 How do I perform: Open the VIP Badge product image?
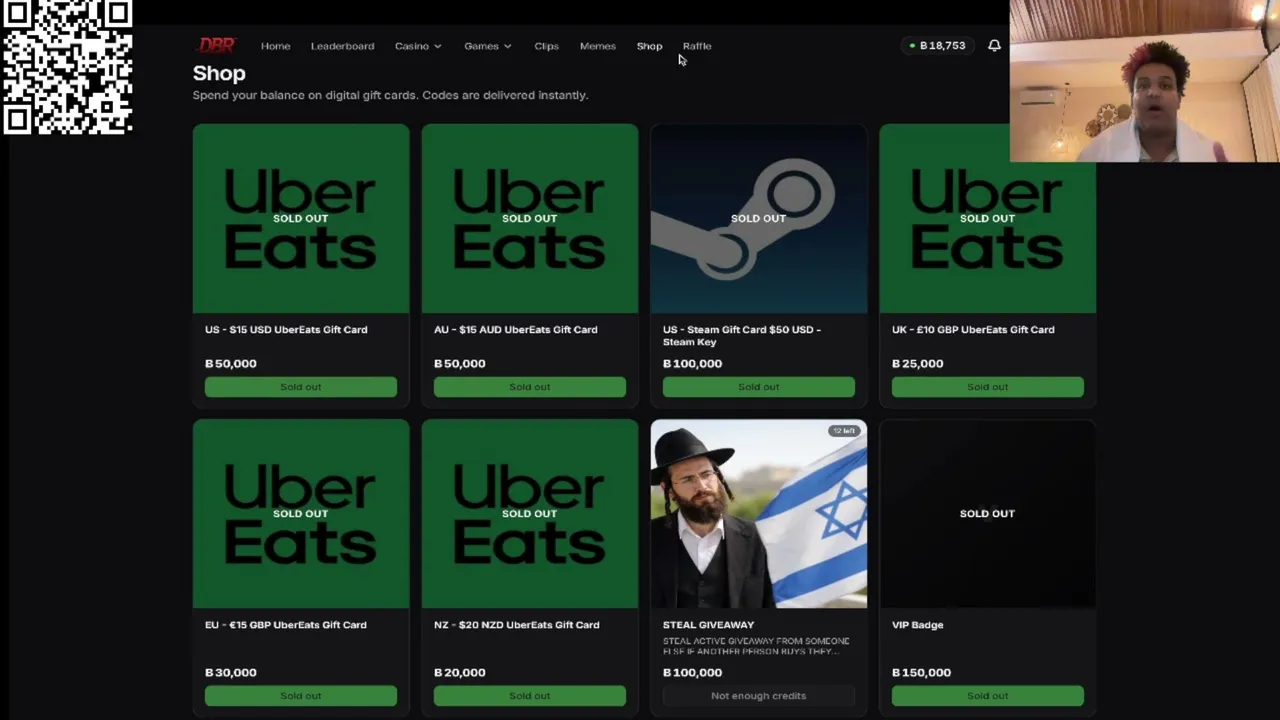pyautogui.click(x=988, y=513)
